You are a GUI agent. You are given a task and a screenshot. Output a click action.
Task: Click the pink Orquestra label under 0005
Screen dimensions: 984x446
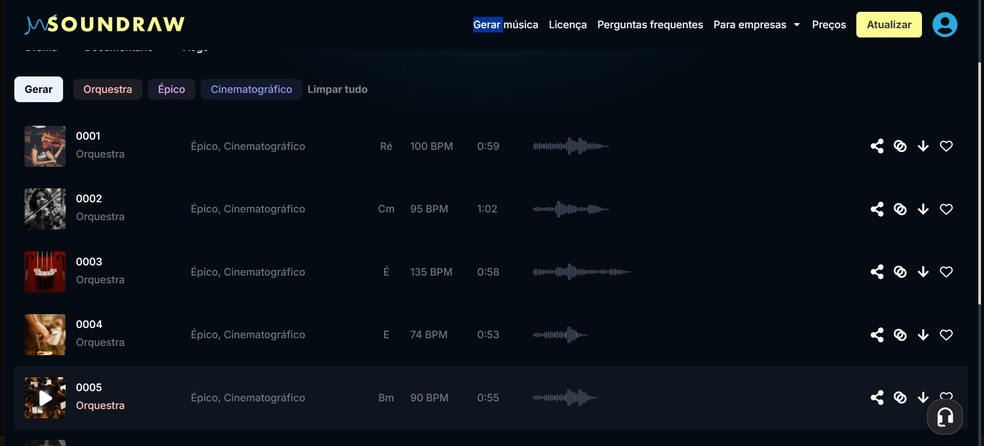(100, 405)
